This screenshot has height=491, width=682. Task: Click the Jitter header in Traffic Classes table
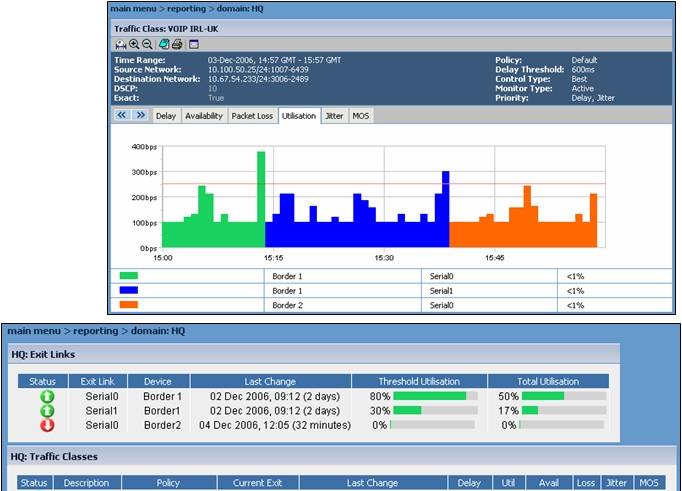616,483
